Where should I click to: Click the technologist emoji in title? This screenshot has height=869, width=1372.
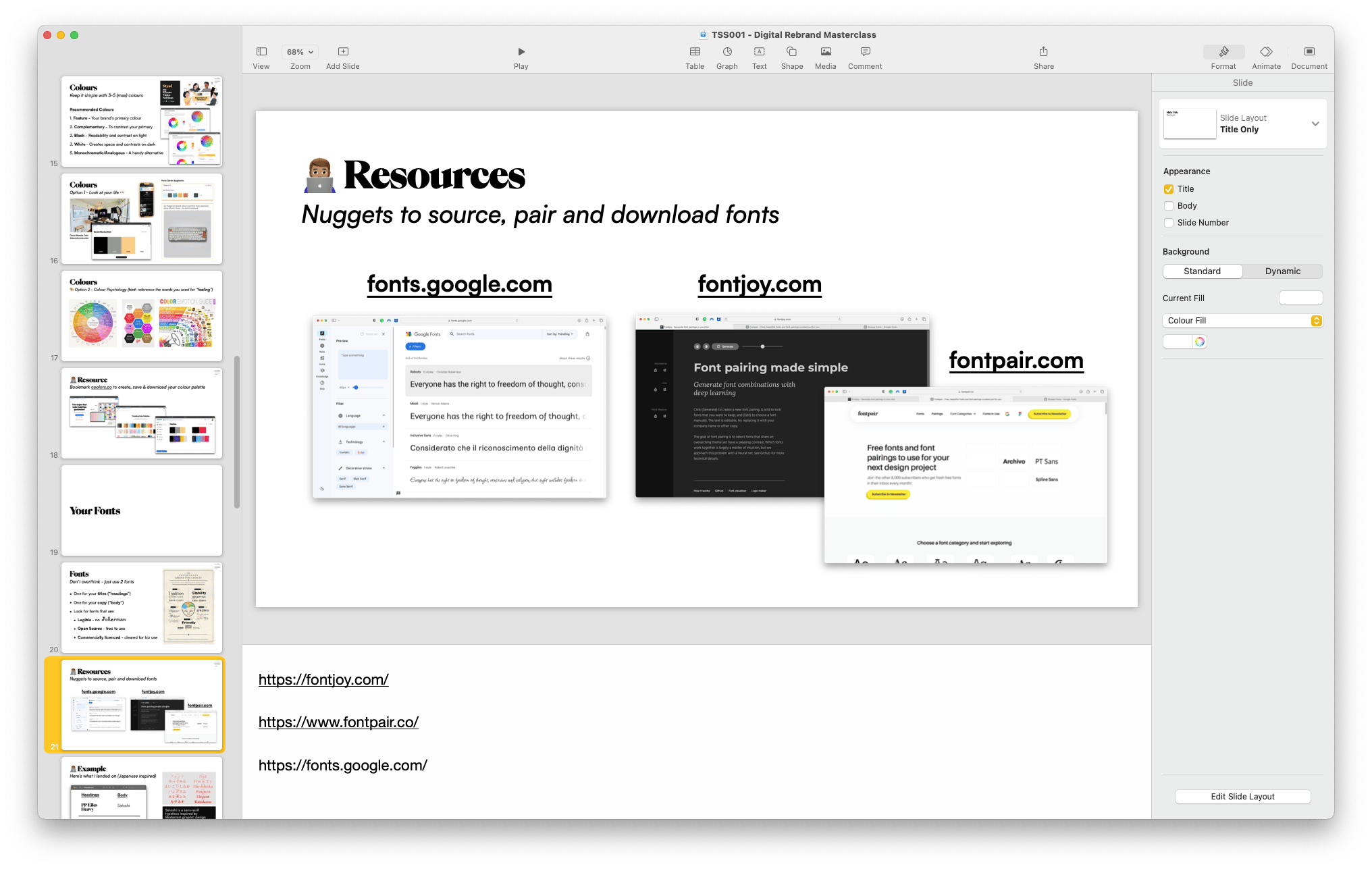[319, 176]
